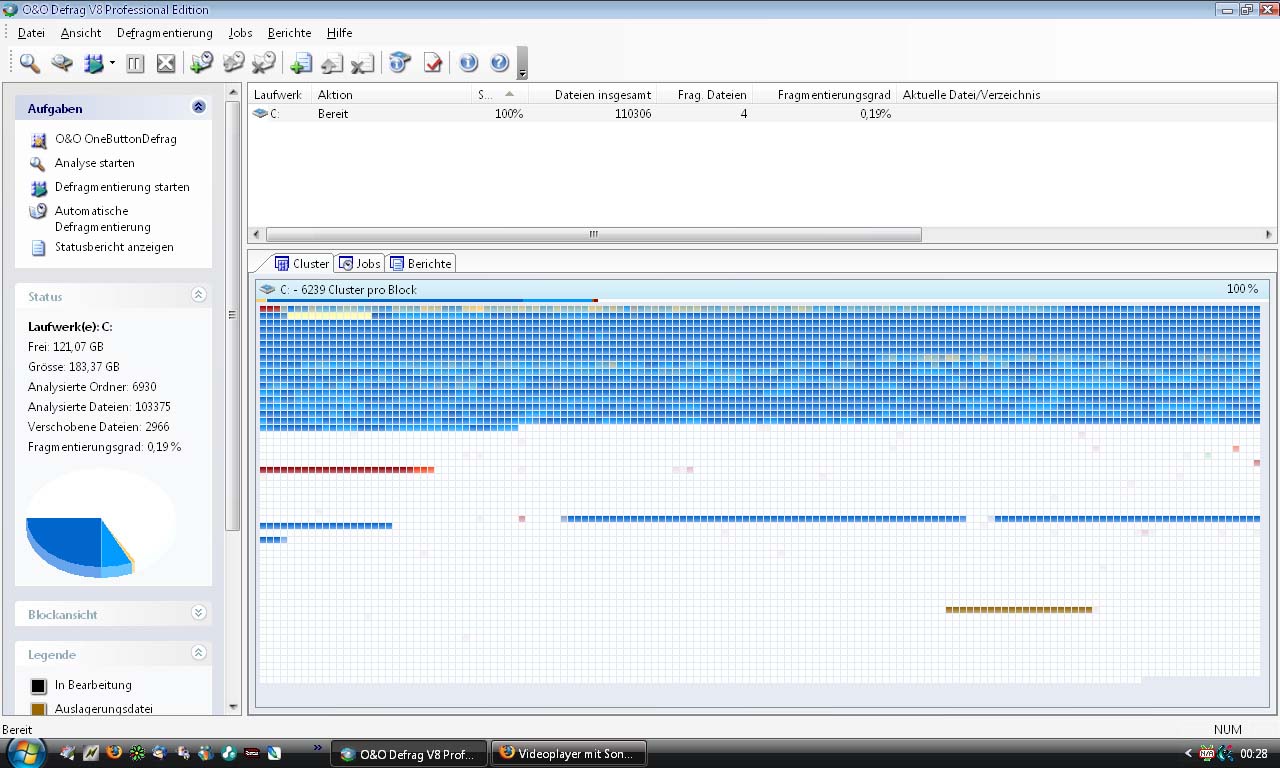
Task: Sort by Frag. Dateien column
Action: [x=705, y=95]
